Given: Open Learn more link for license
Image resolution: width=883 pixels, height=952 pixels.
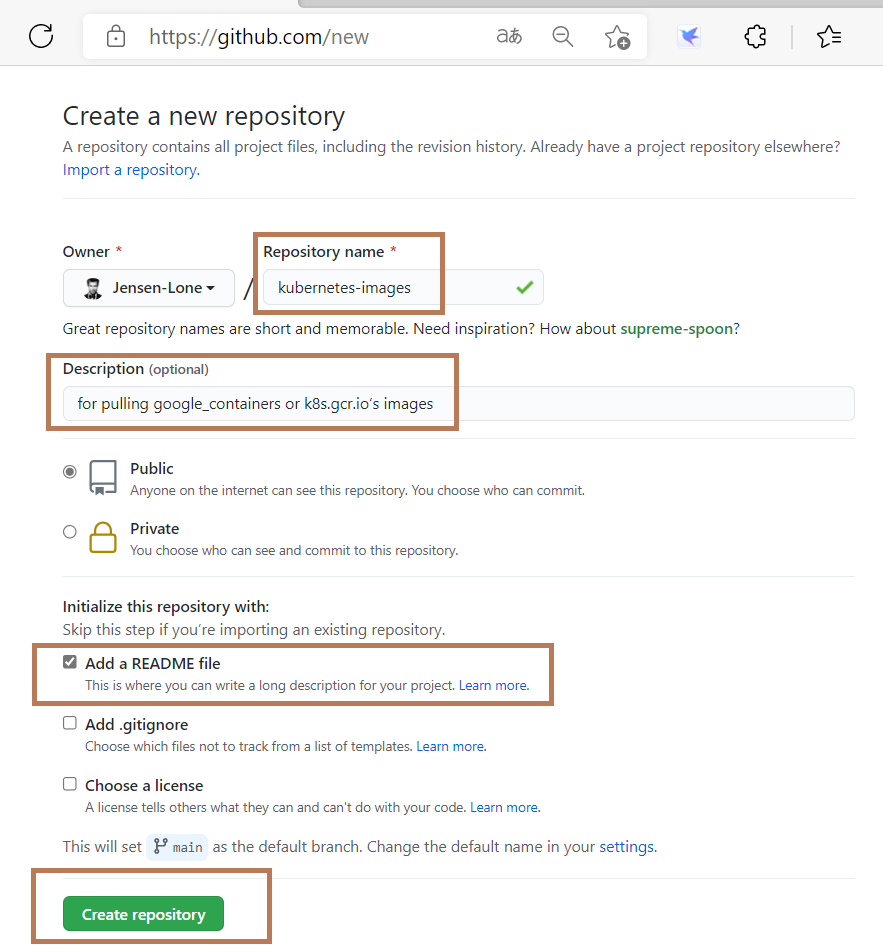Looking at the screenshot, I should click(x=505, y=808).
